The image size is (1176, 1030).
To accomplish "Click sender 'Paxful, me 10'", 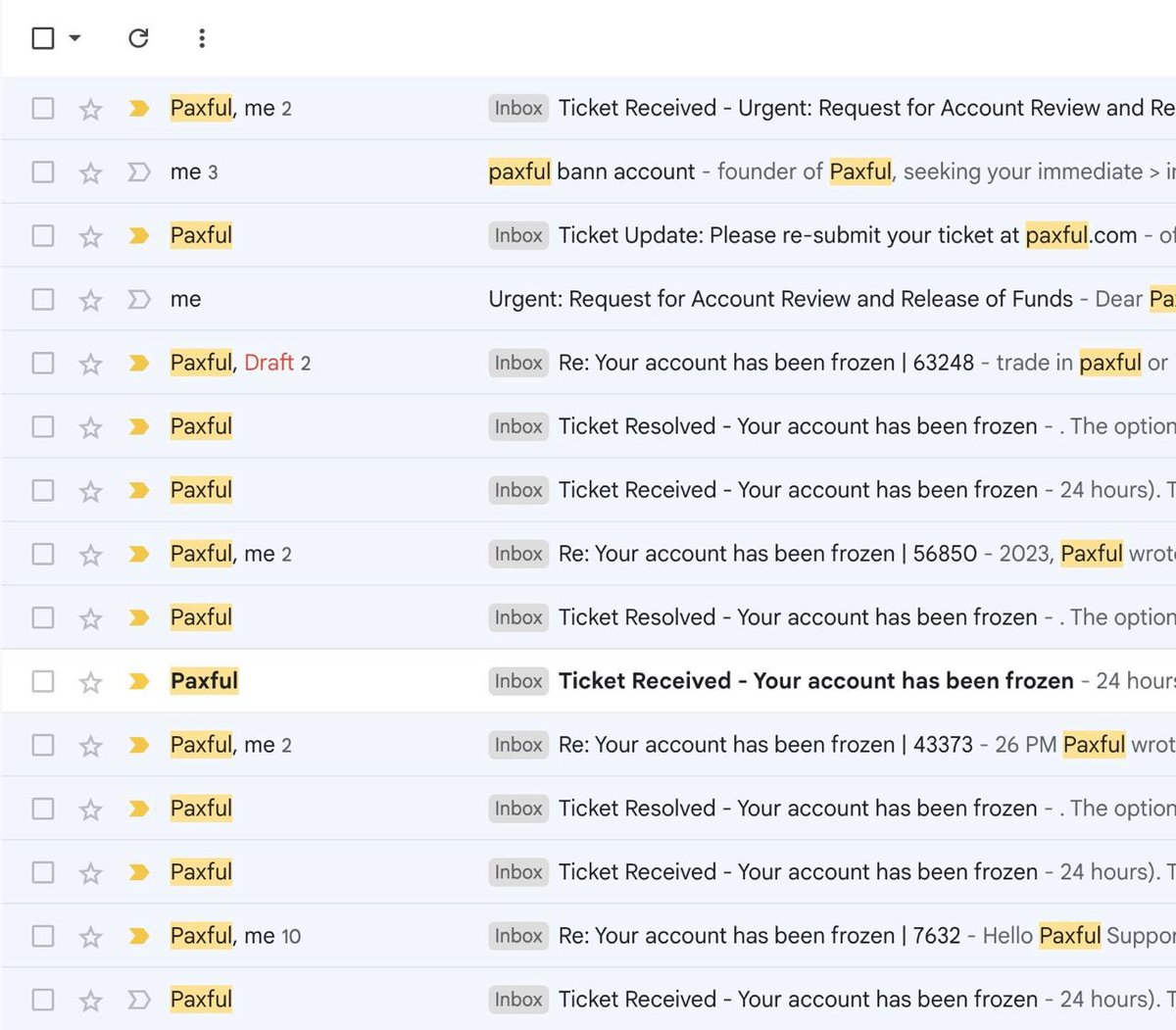I will click(x=235, y=936).
